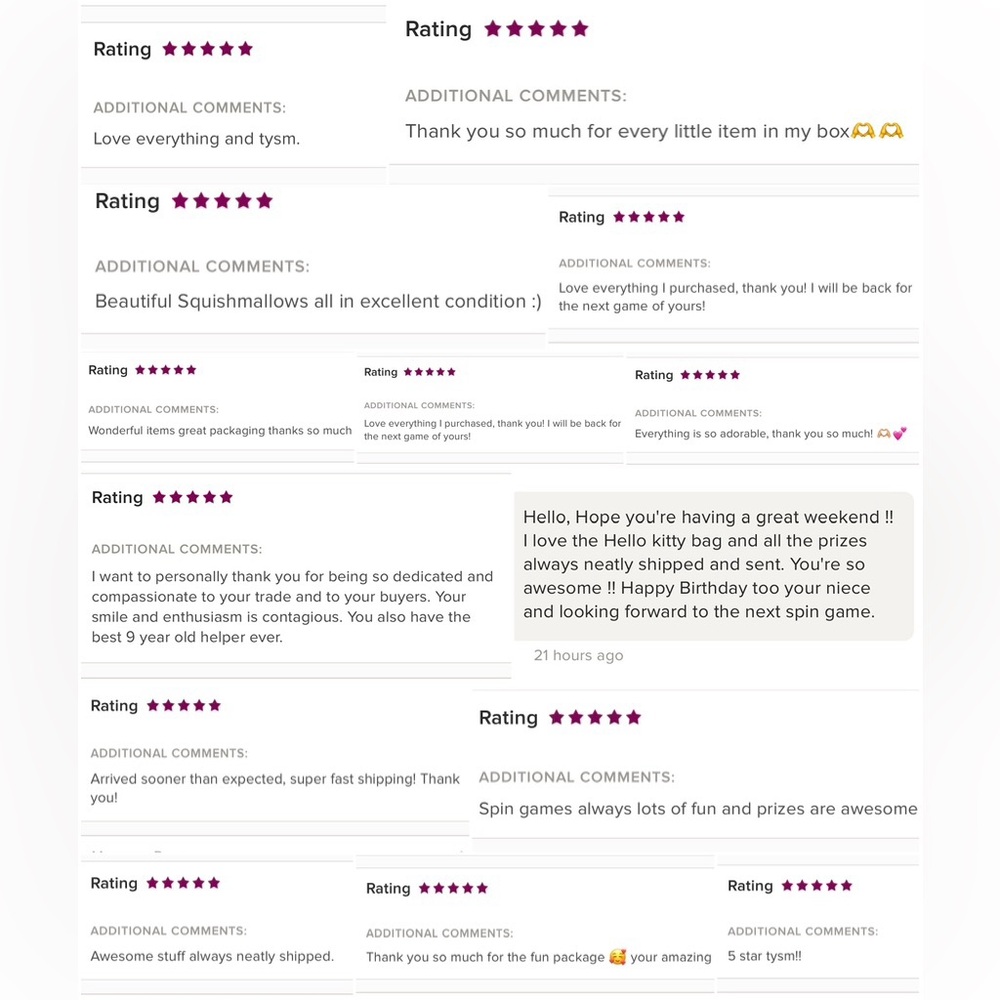Tap the stars above "Everything is so adorable"

[x=710, y=375]
